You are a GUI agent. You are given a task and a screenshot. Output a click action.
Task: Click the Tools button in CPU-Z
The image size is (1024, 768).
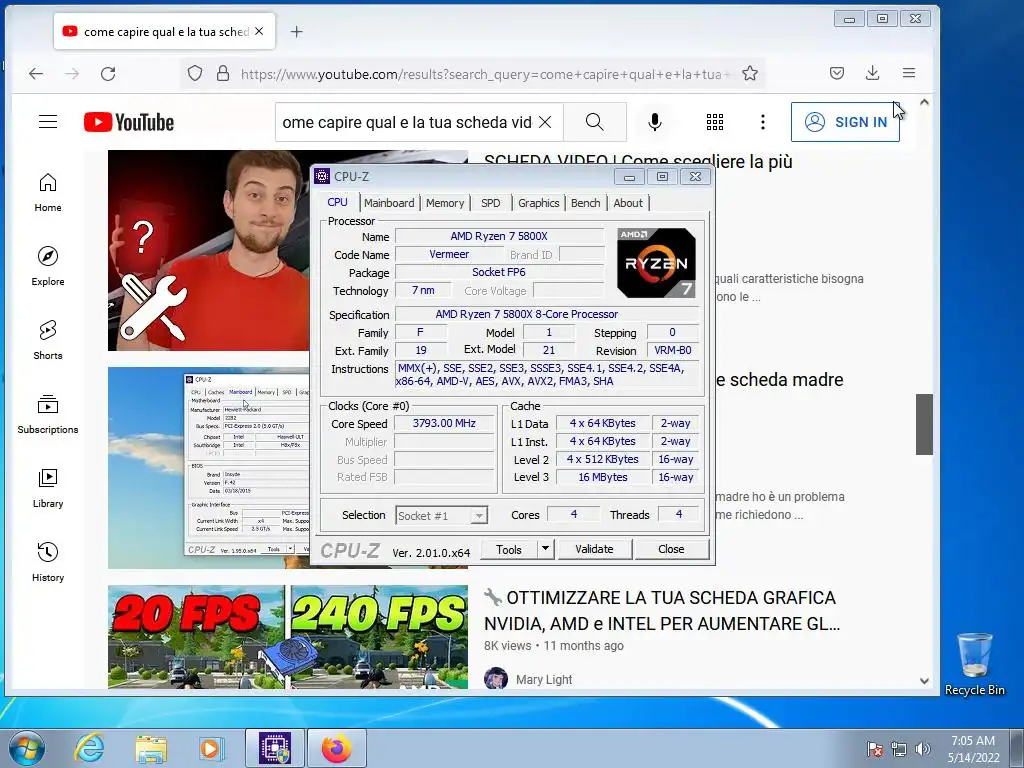509,549
